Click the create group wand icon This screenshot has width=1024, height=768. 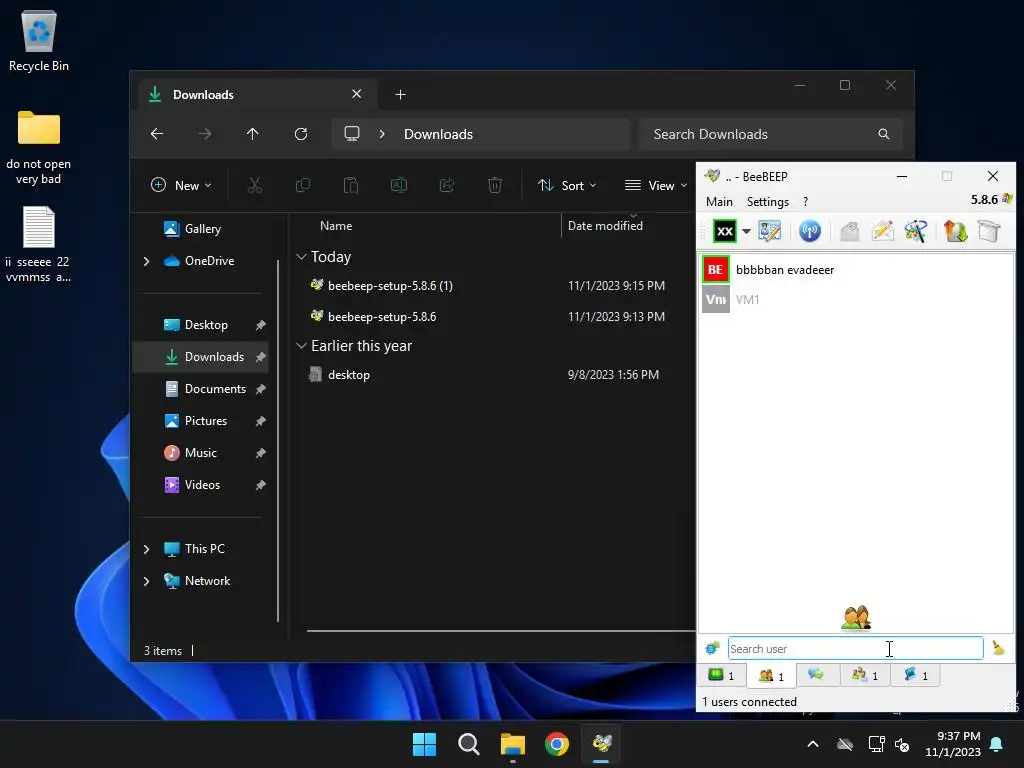pyautogui.click(x=916, y=231)
